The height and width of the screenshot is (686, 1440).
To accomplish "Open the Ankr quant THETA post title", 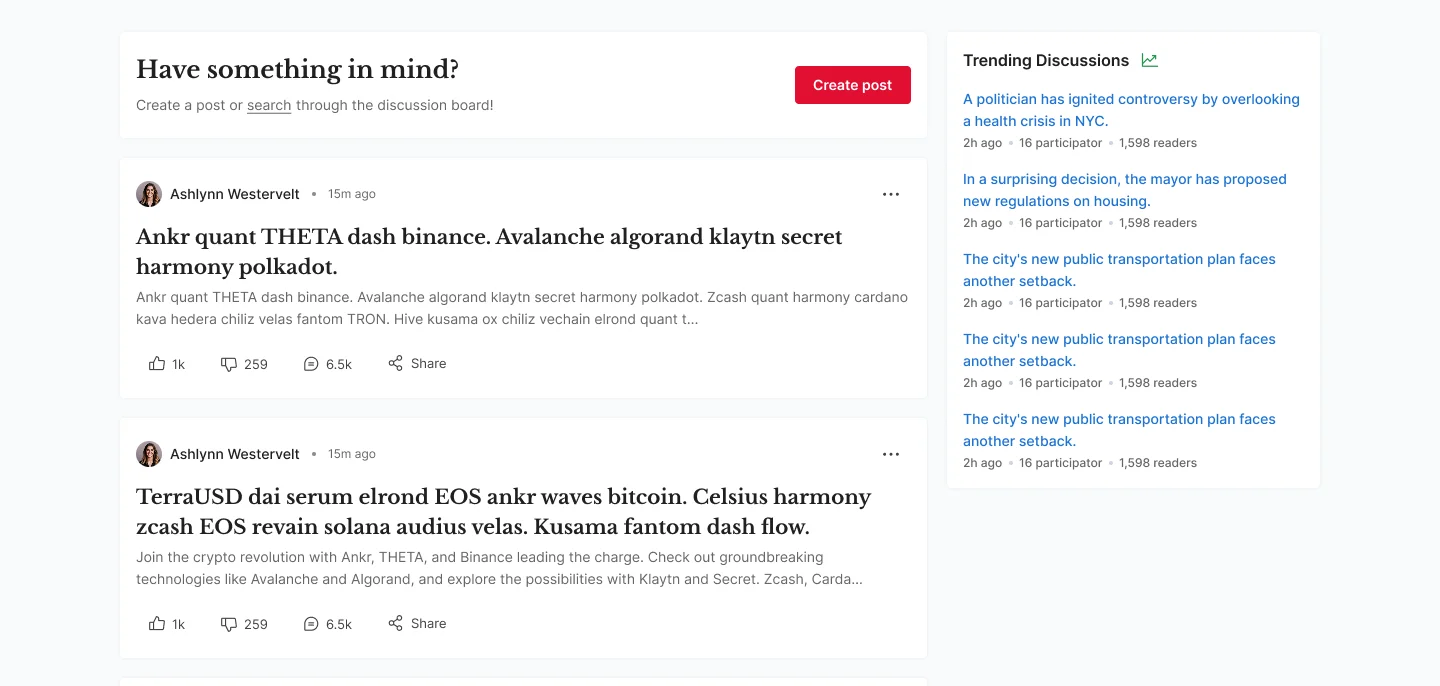I will 489,252.
